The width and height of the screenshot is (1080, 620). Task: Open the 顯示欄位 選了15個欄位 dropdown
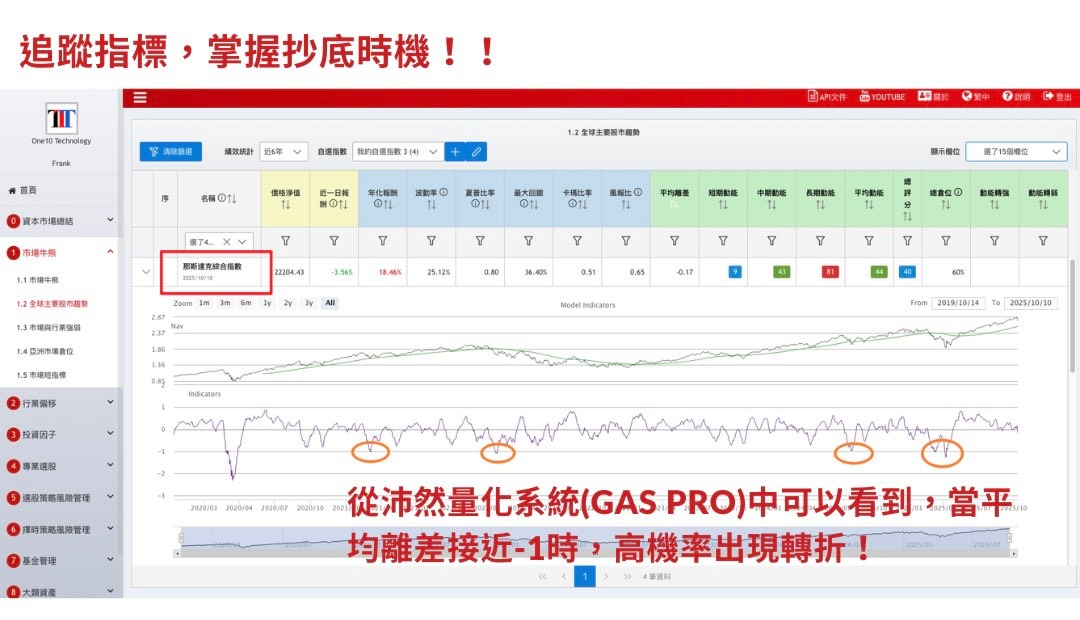(x=1017, y=152)
